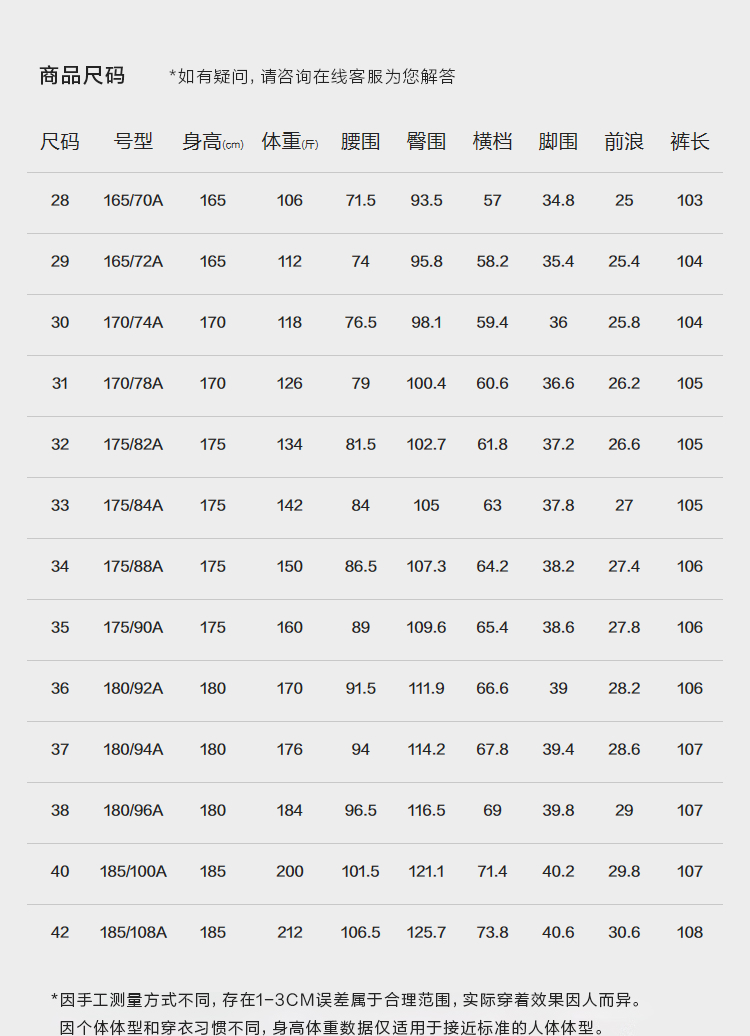
Task: Select the 180/92A type cell
Action: point(133,688)
